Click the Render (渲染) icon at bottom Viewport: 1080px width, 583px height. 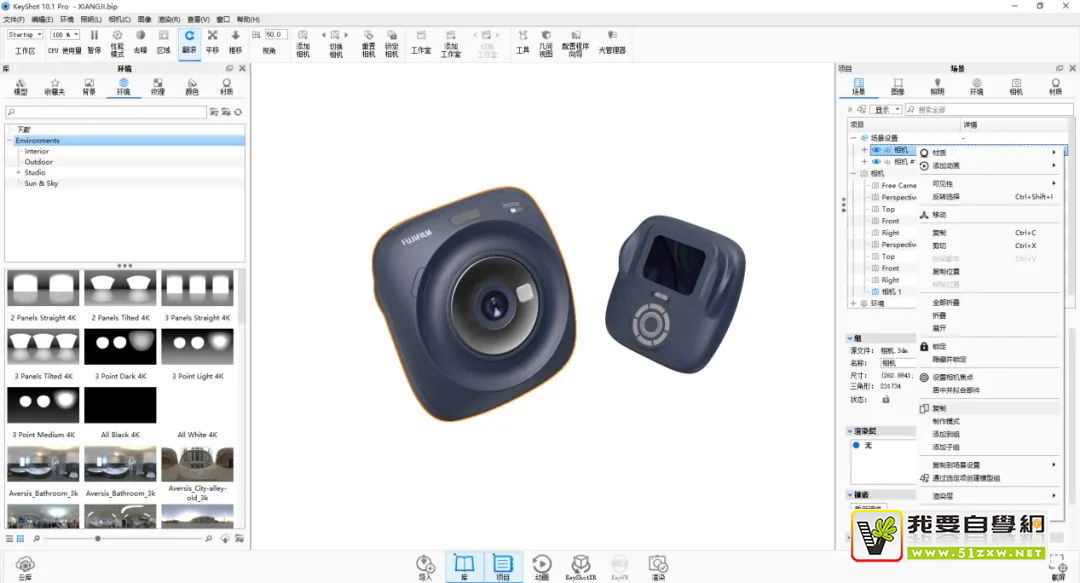[657, 566]
